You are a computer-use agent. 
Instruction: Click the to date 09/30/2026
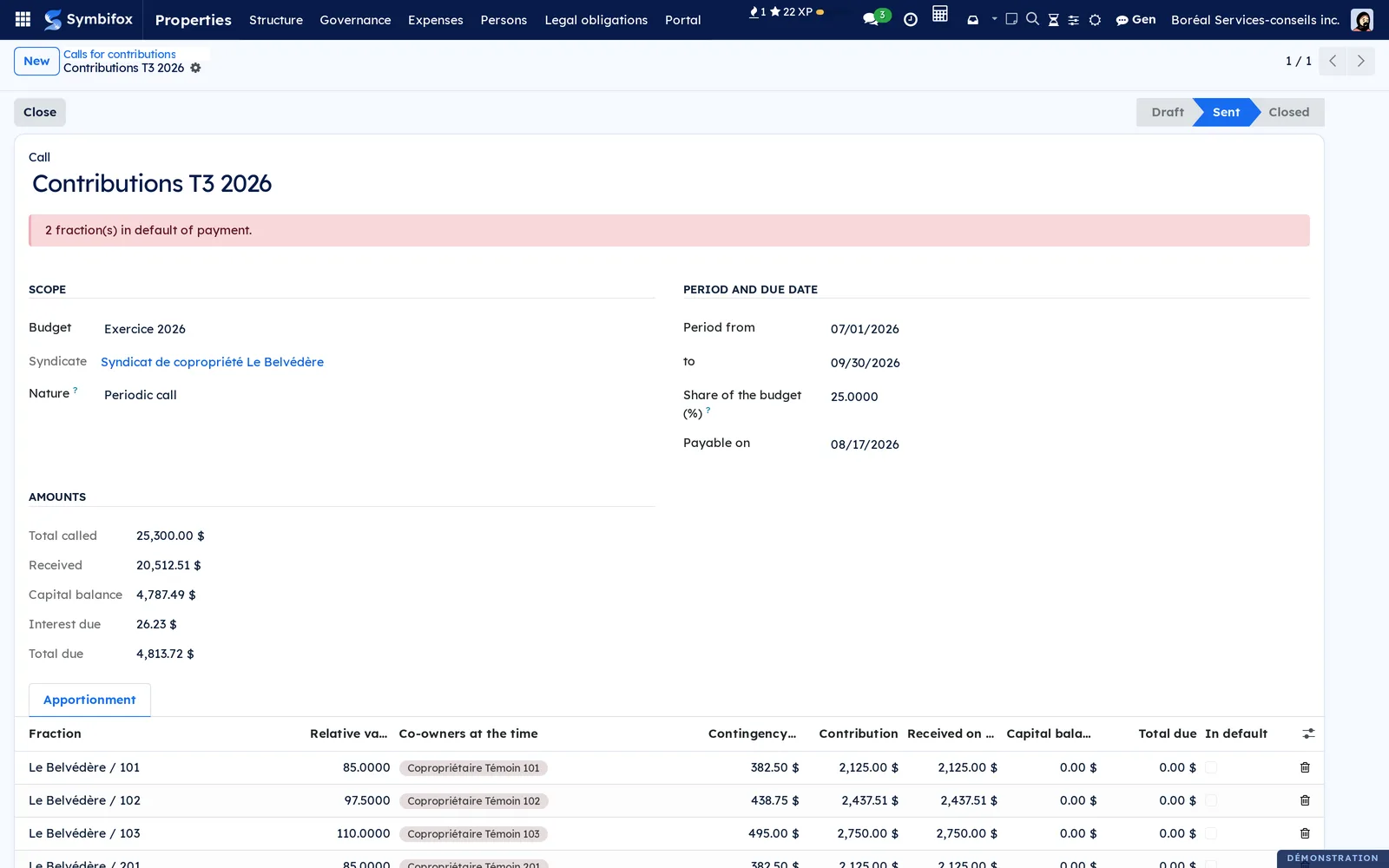865,363
